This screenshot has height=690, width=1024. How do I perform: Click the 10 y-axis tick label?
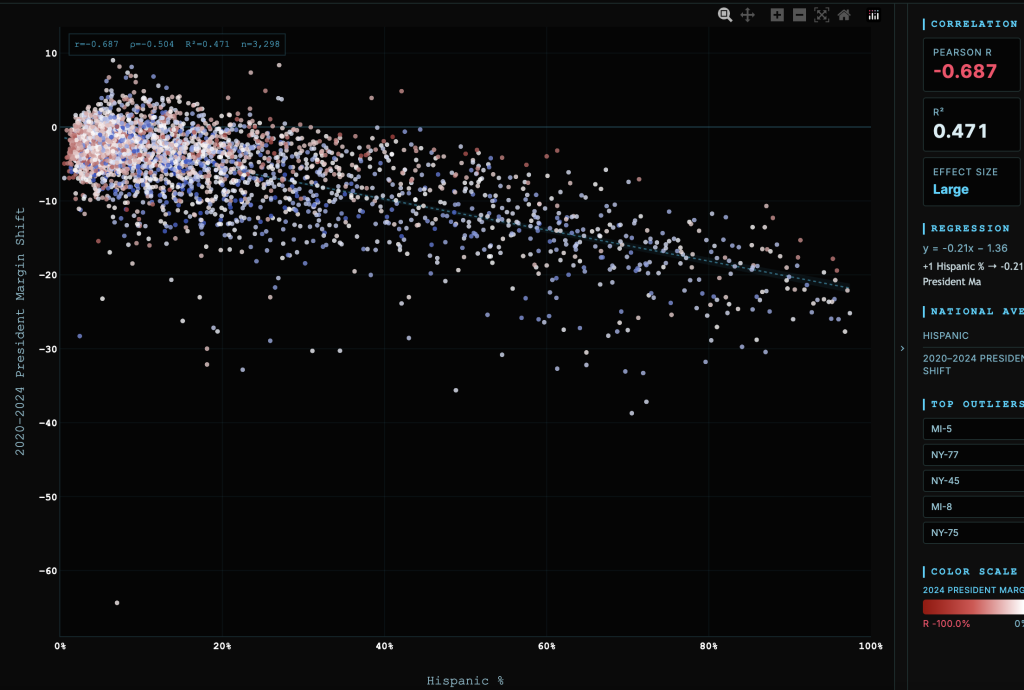51,54
